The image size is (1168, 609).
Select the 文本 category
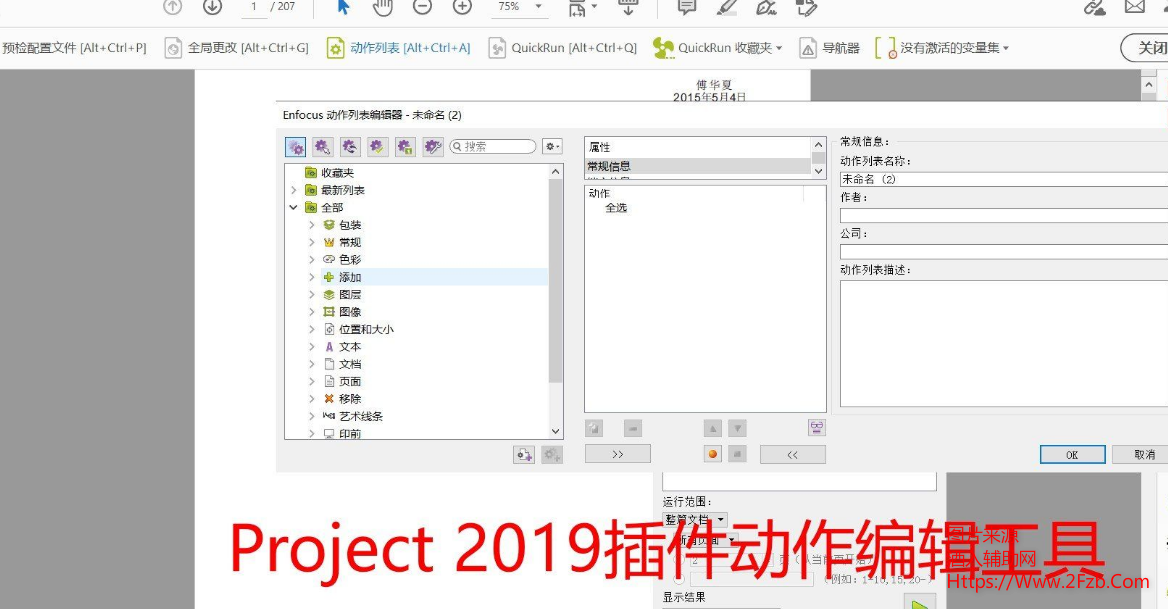342,346
